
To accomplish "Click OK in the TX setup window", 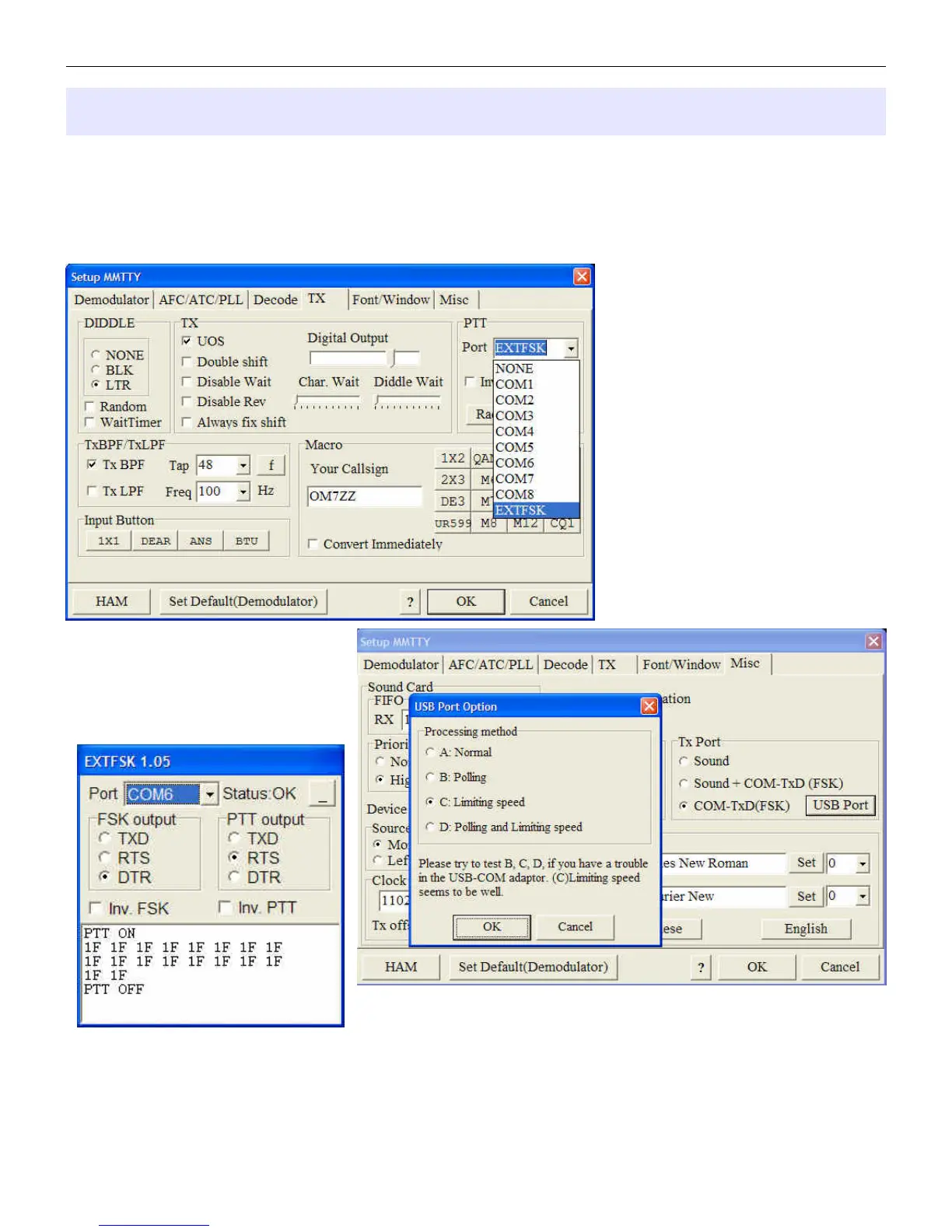I will (466, 601).
